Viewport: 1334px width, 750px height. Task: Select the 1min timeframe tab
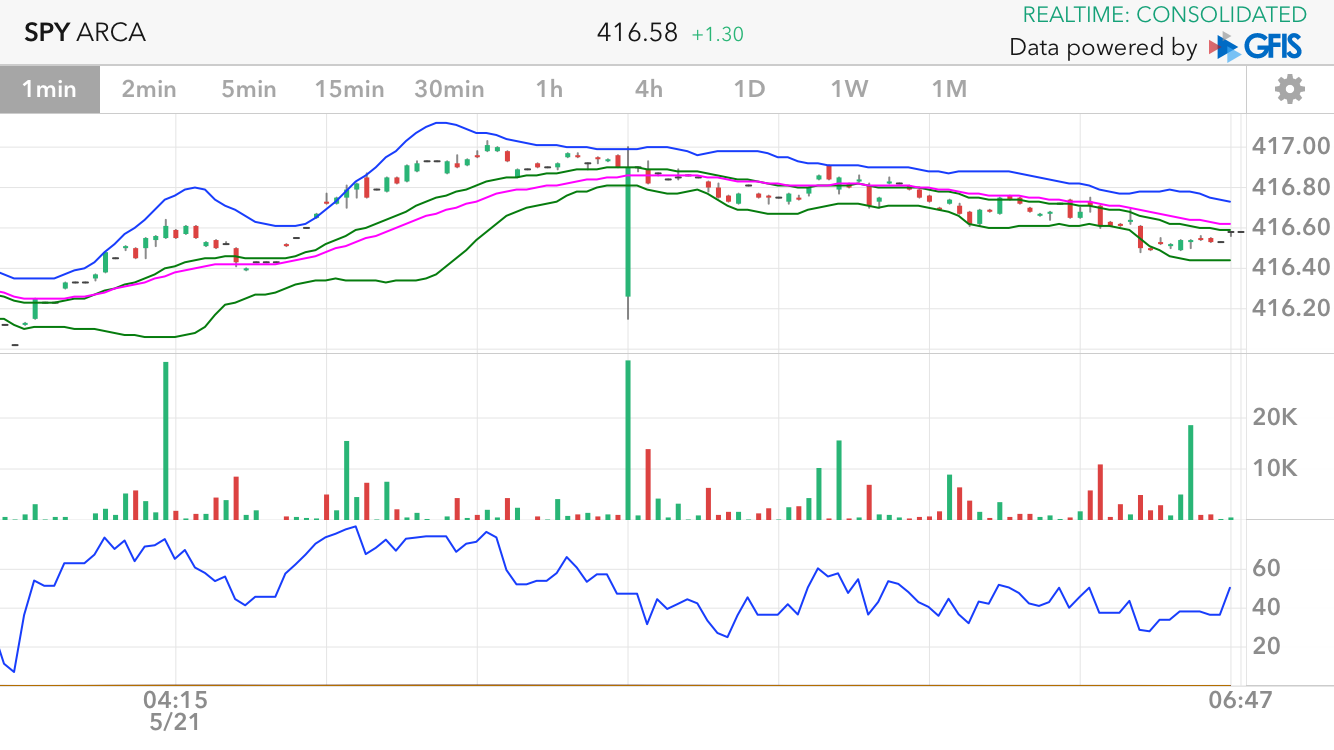pyautogui.click(x=49, y=89)
